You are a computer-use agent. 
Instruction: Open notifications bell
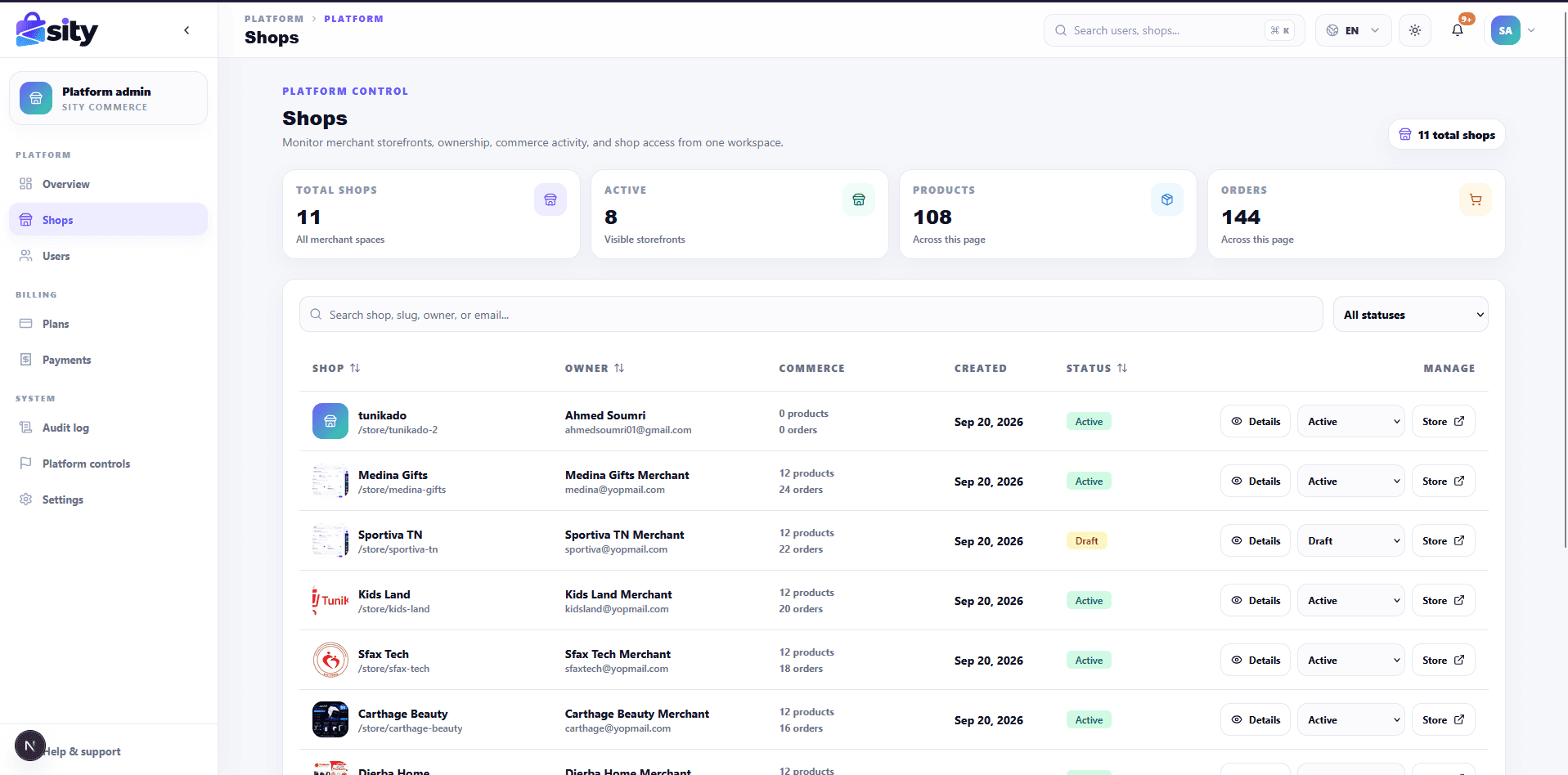[1458, 30]
